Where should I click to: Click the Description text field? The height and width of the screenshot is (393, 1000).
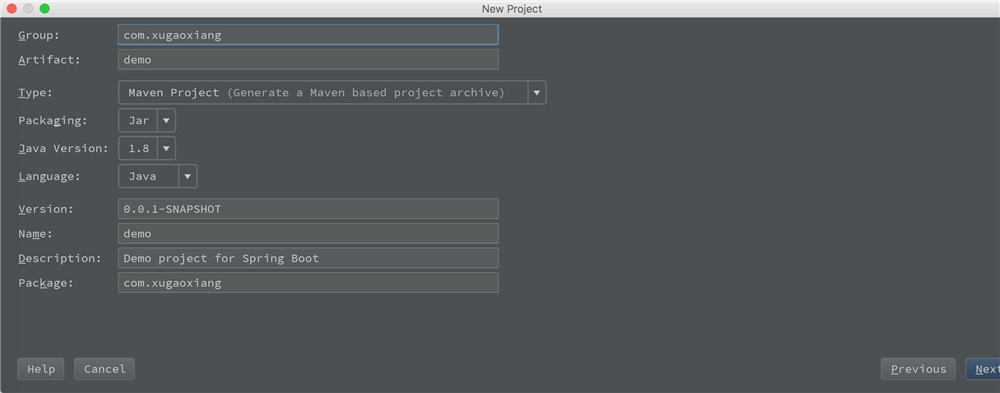[x=308, y=258]
